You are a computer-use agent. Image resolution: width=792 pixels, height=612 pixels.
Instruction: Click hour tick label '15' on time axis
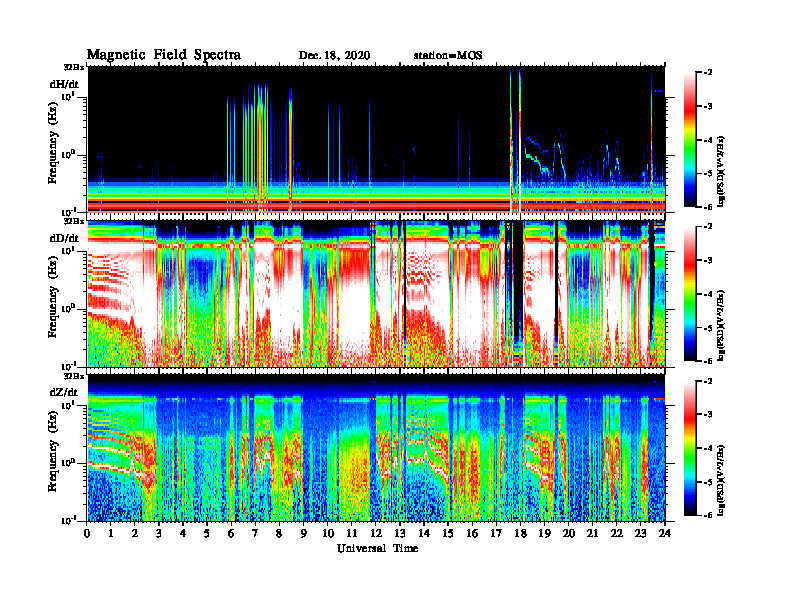tap(449, 534)
